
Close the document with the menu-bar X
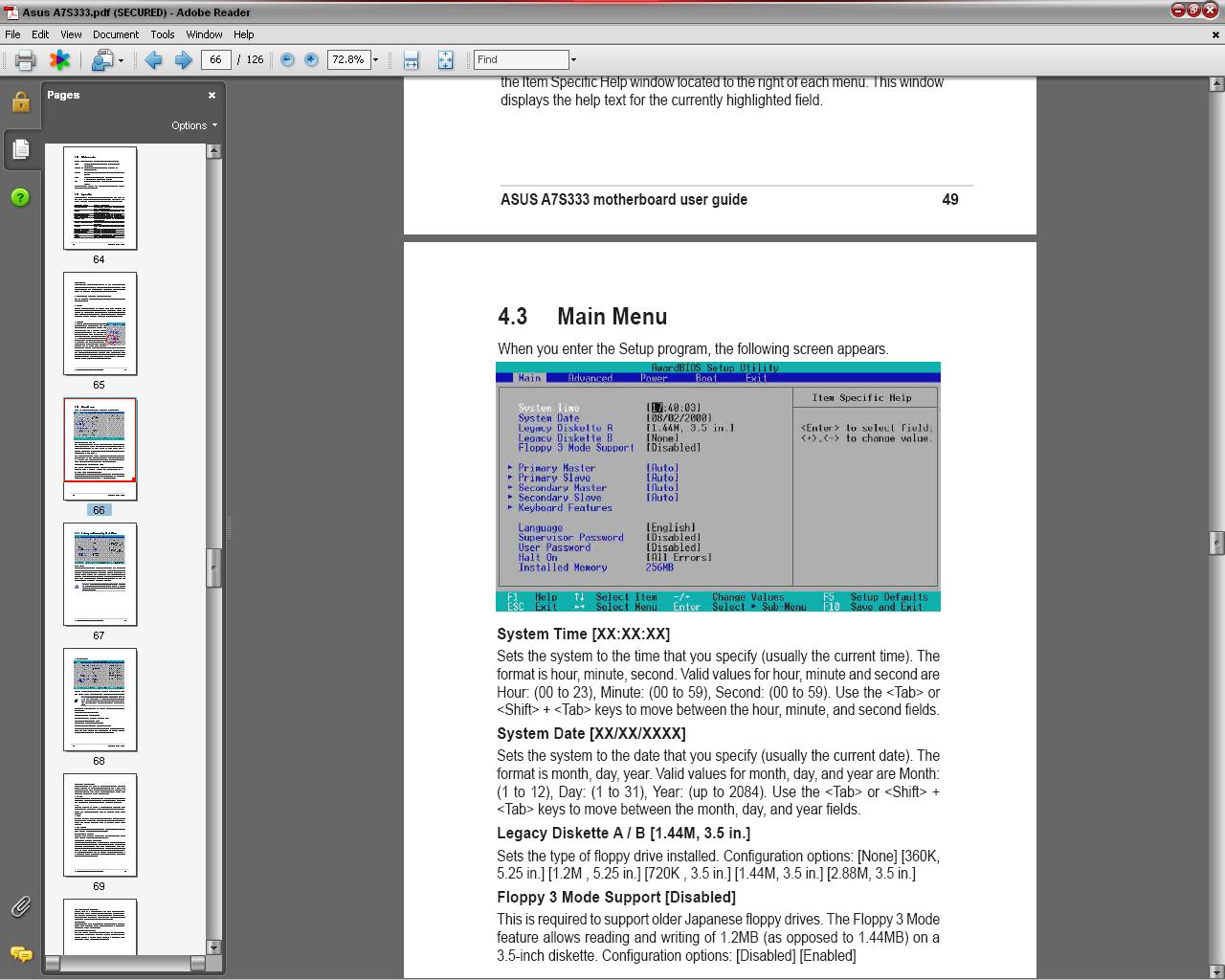point(1216,34)
